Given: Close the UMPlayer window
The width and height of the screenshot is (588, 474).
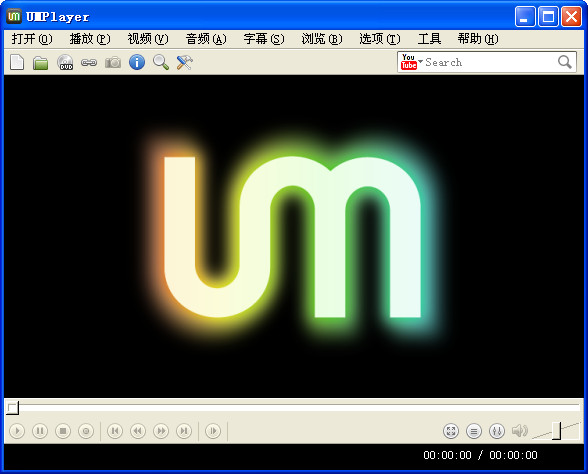Looking at the screenshot, I should (572, 16).
